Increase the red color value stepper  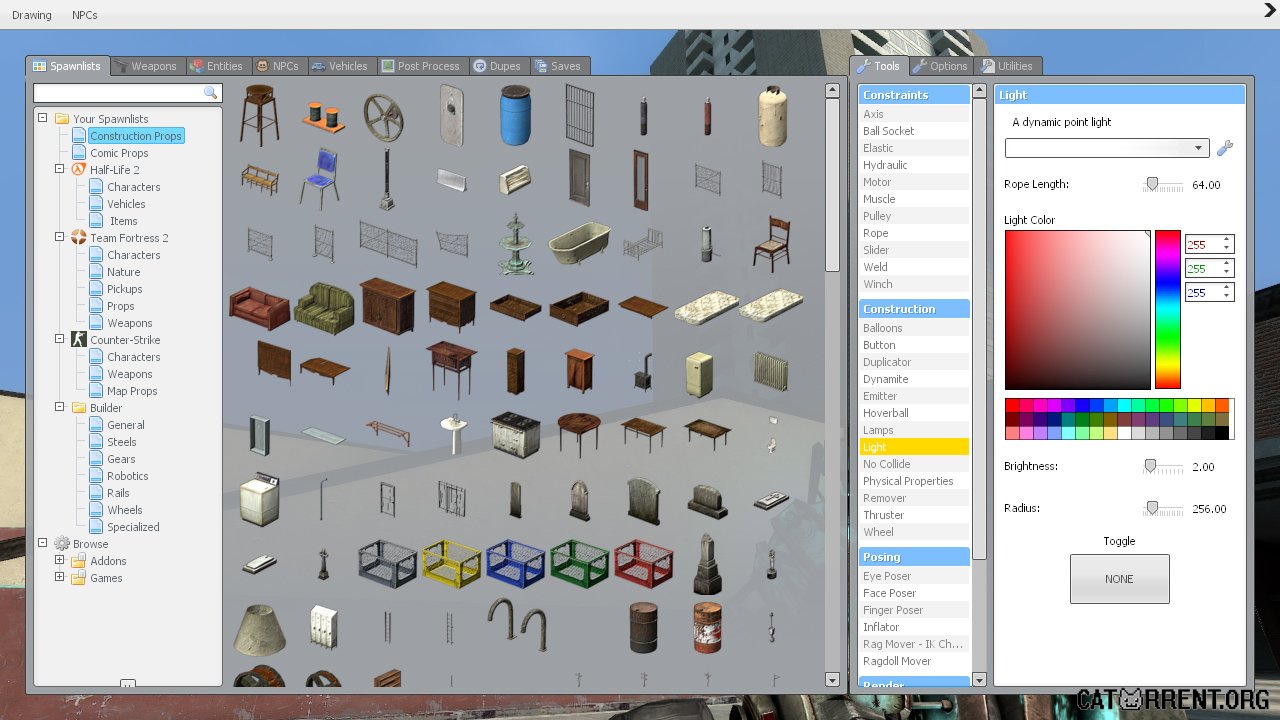tap(1228, 240)
